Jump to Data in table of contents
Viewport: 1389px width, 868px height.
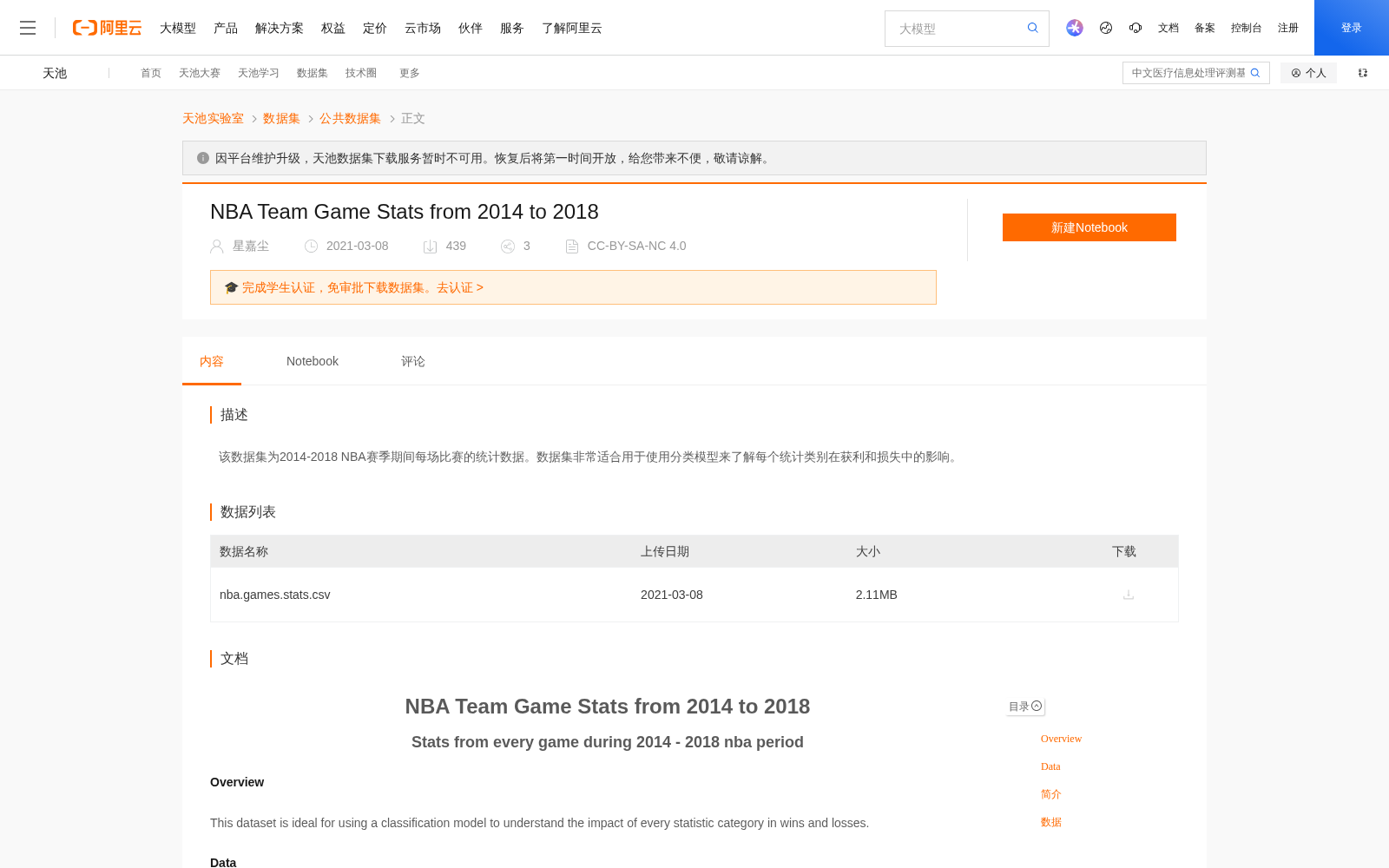point(1050,766)
